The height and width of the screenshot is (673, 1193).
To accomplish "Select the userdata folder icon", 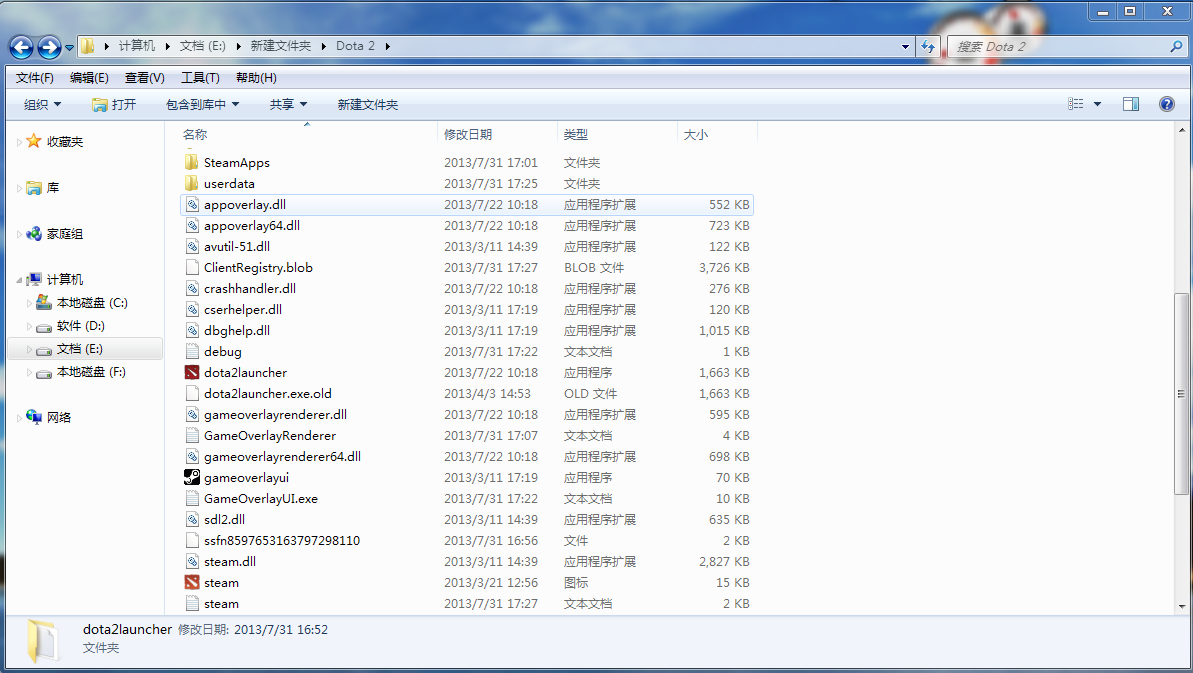I will coord(192,183).
